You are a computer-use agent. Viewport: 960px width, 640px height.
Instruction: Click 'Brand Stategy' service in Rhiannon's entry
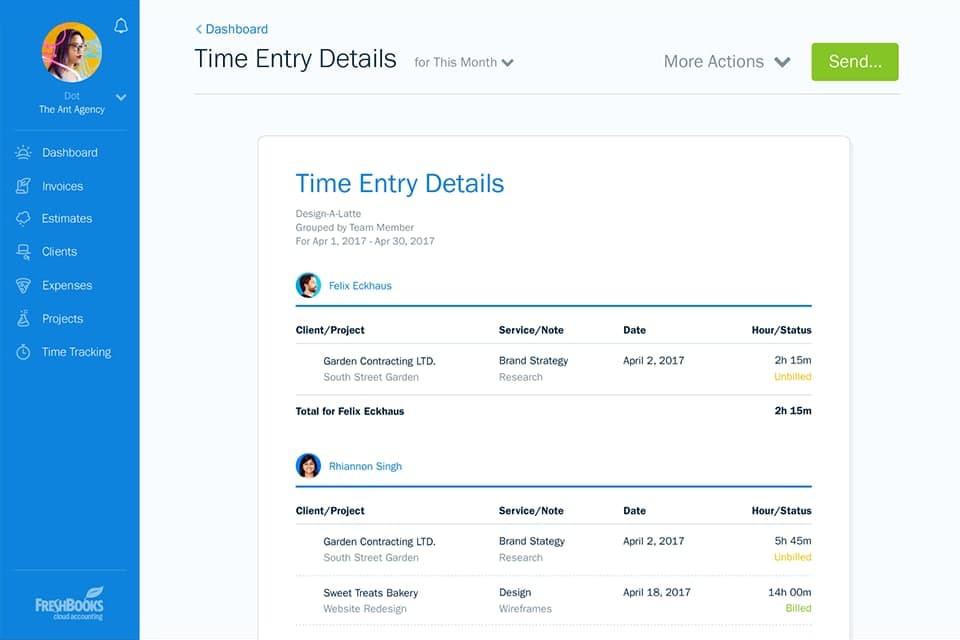point(531,541)
